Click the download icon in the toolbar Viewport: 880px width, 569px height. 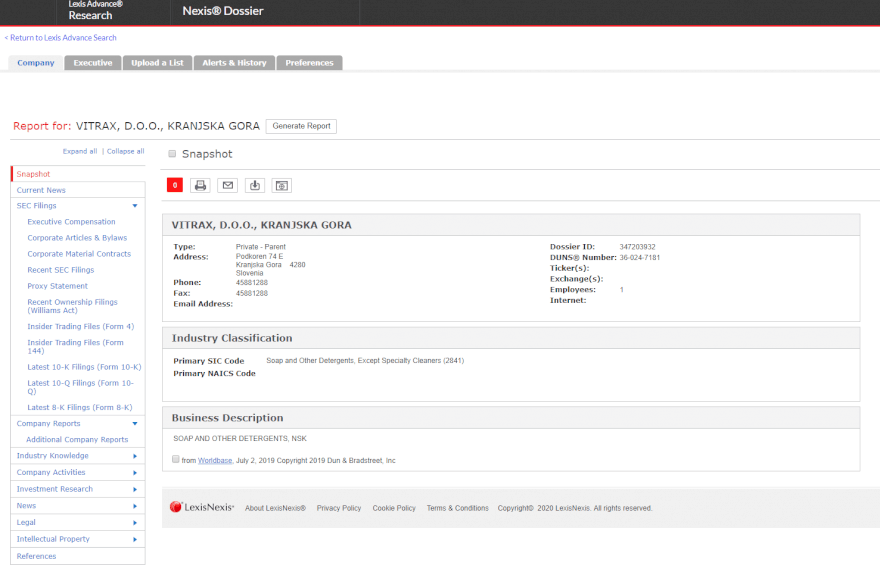point(255,185)
